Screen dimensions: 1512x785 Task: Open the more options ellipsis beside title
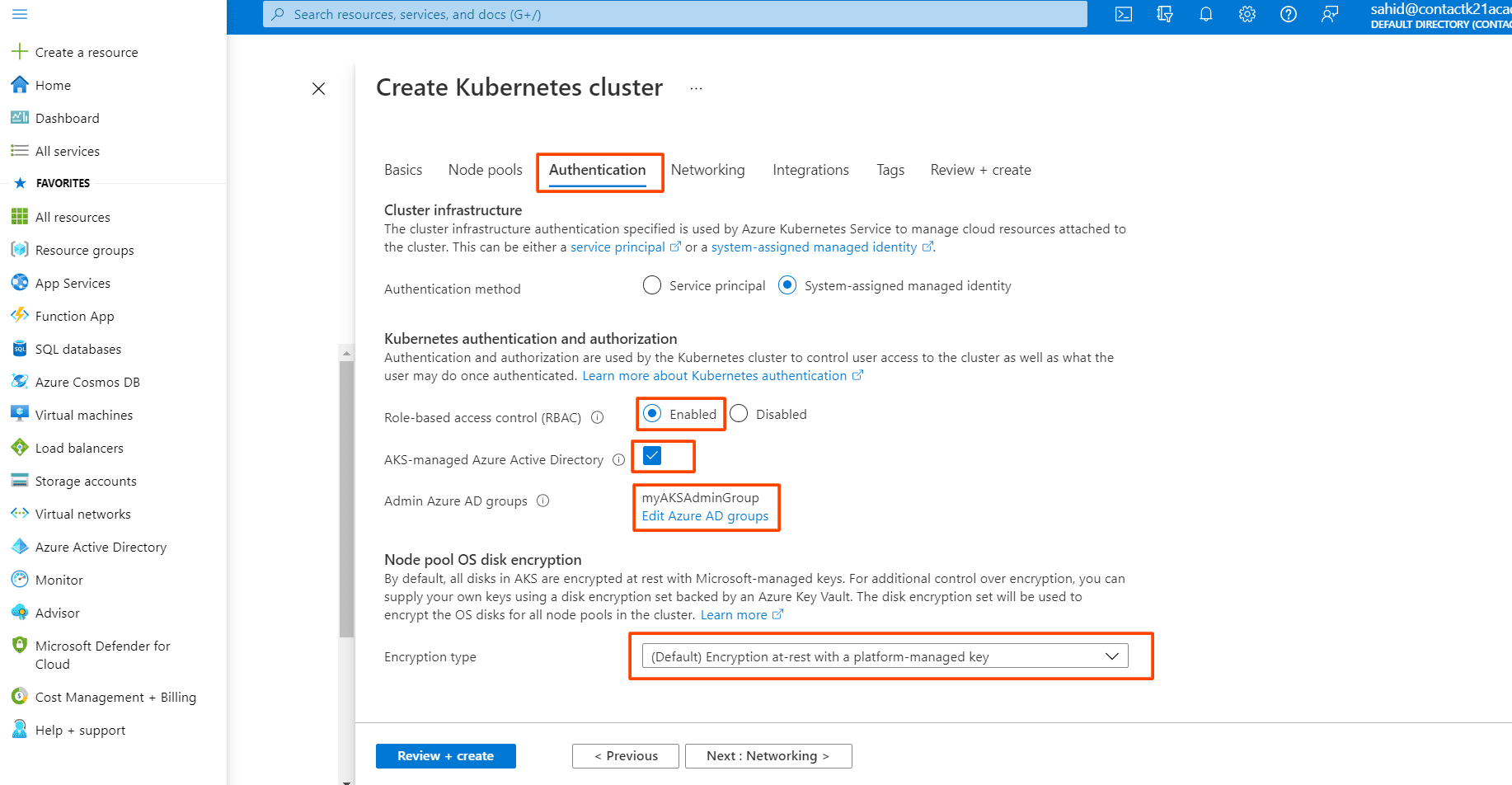point(697,88)
